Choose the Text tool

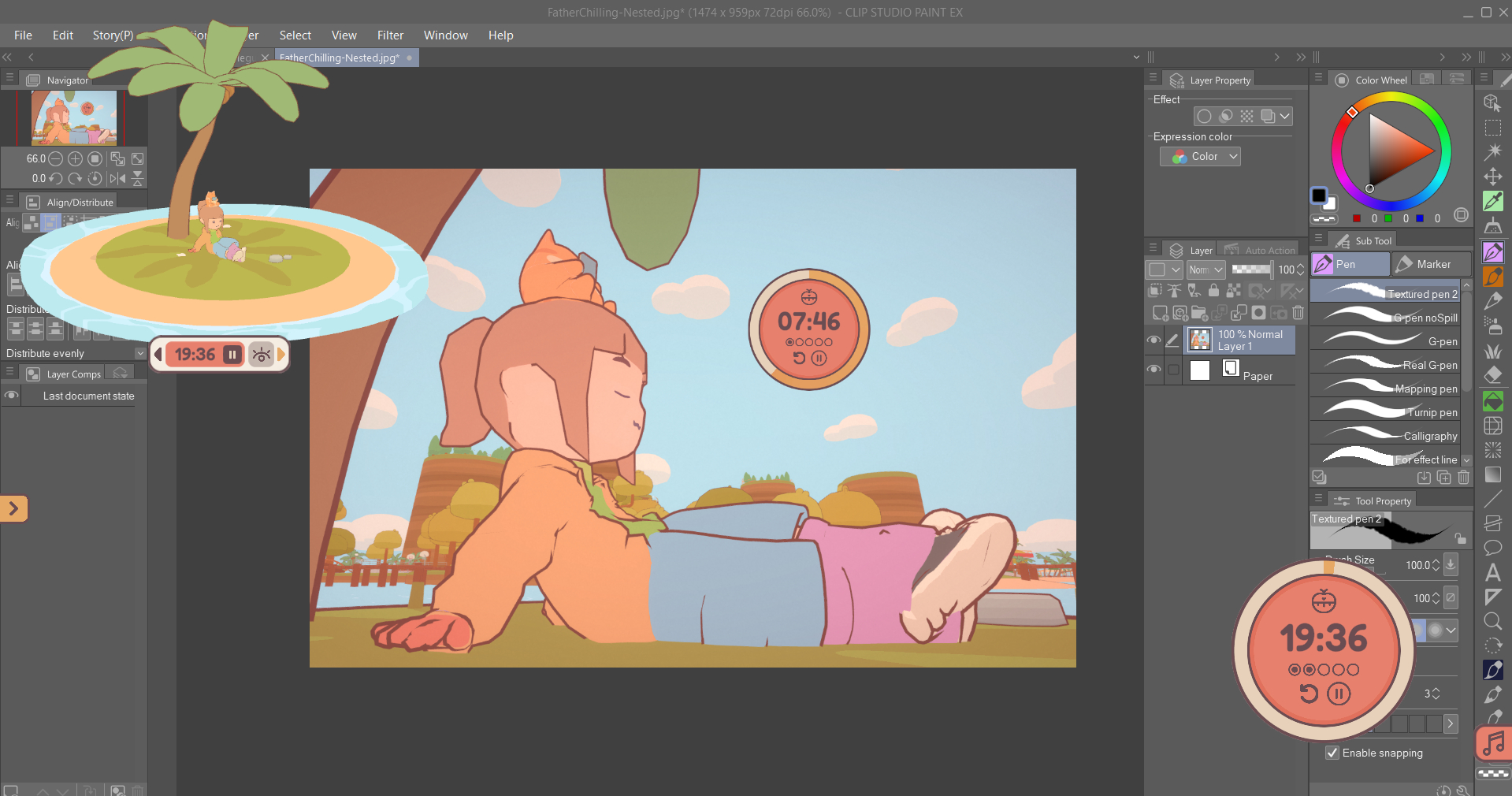(1492, 572)
